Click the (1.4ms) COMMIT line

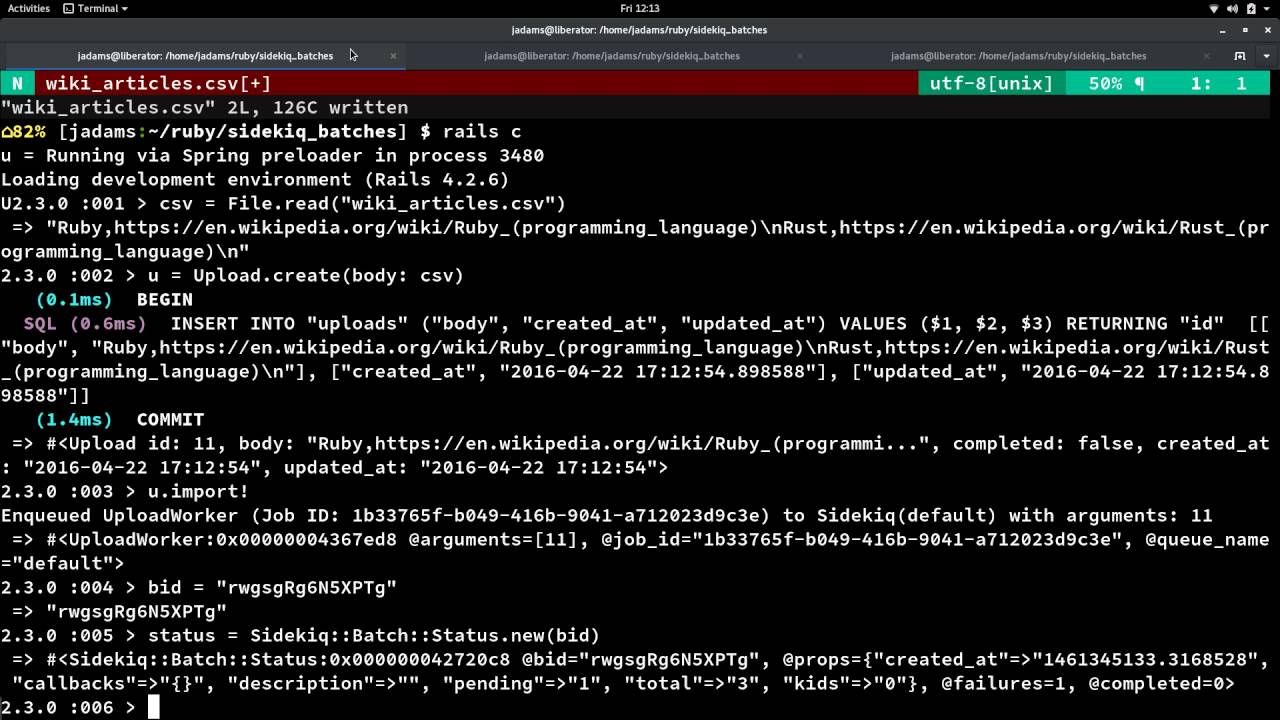[x=120, y=420]
